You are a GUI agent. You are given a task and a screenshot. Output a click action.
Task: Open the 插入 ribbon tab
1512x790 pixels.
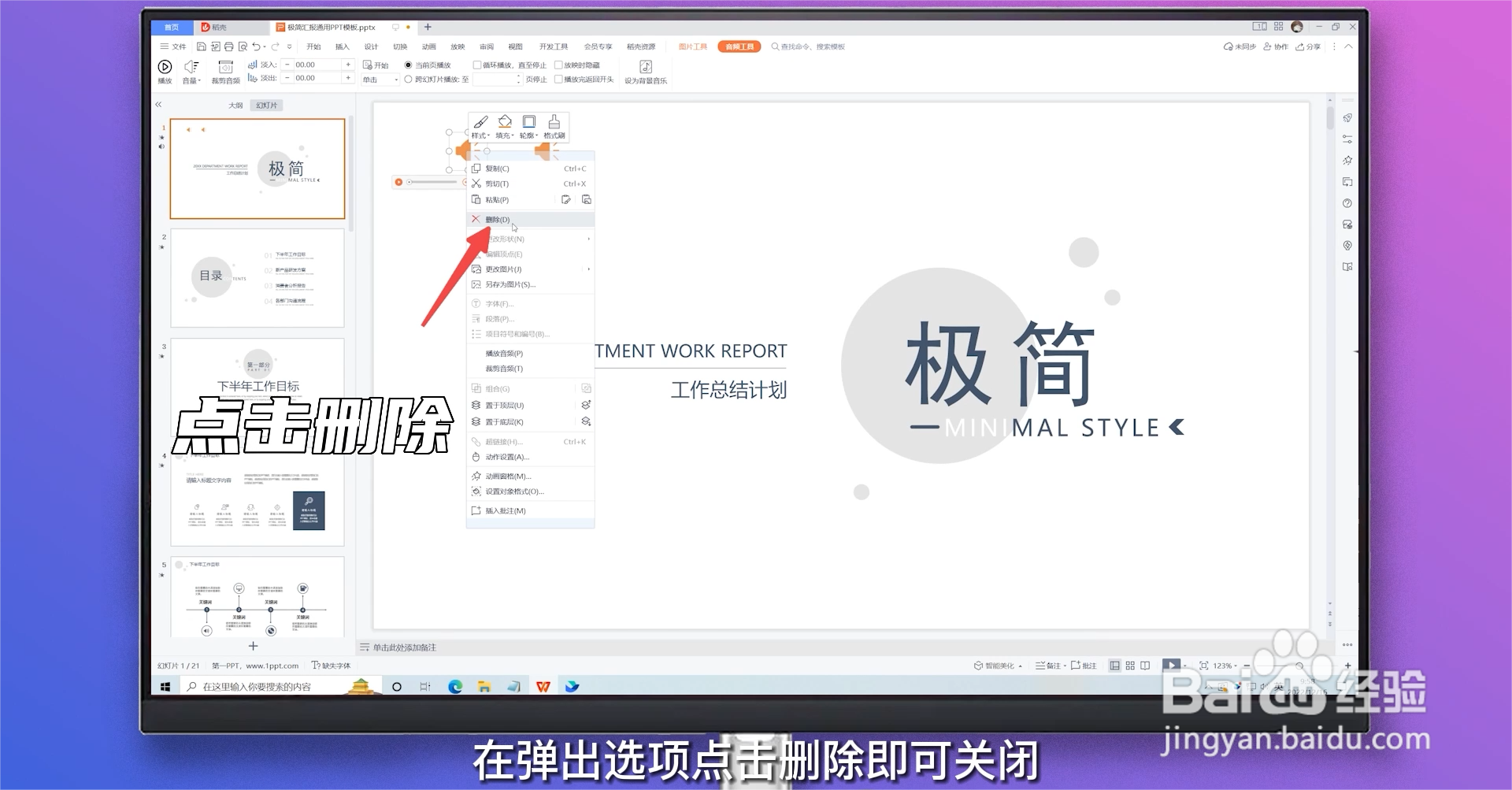click(342, 46)
